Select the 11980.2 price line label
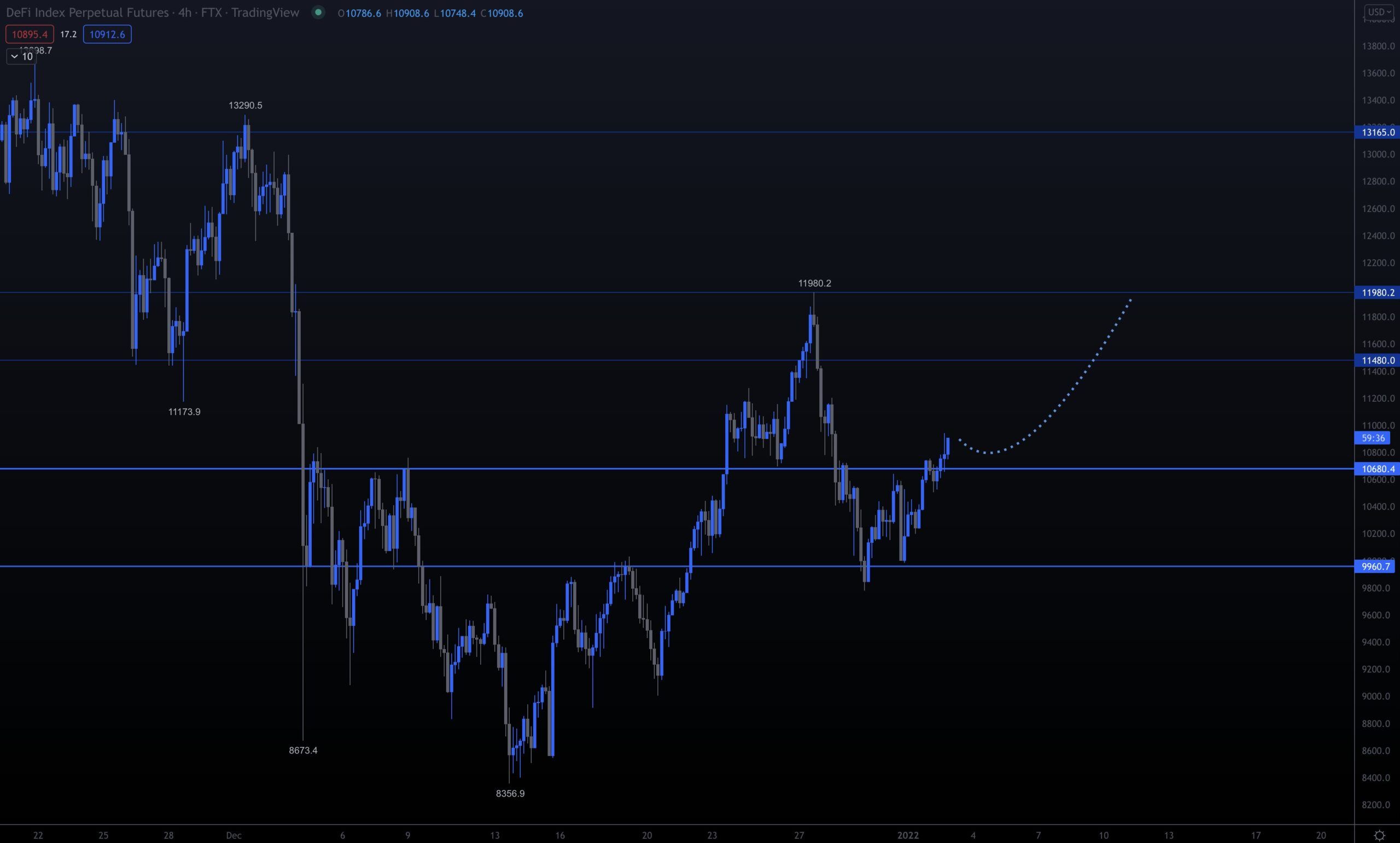This screenshot has width=1400, height=843. click(x=1377, y=292)
